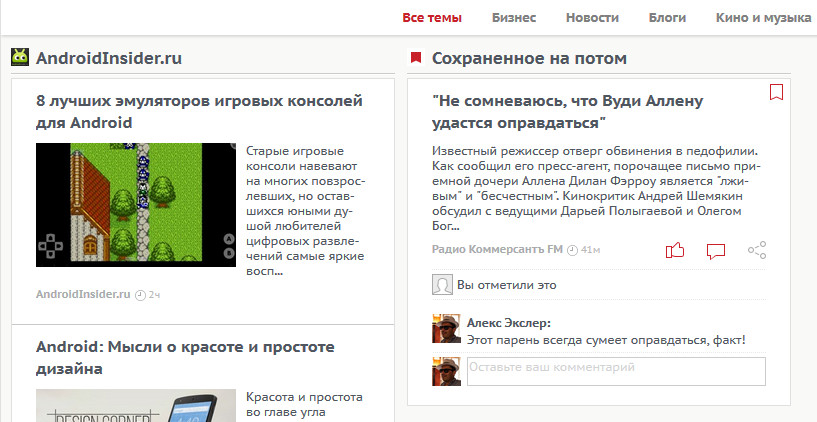Open comments via the speech bubble icon

715,250
